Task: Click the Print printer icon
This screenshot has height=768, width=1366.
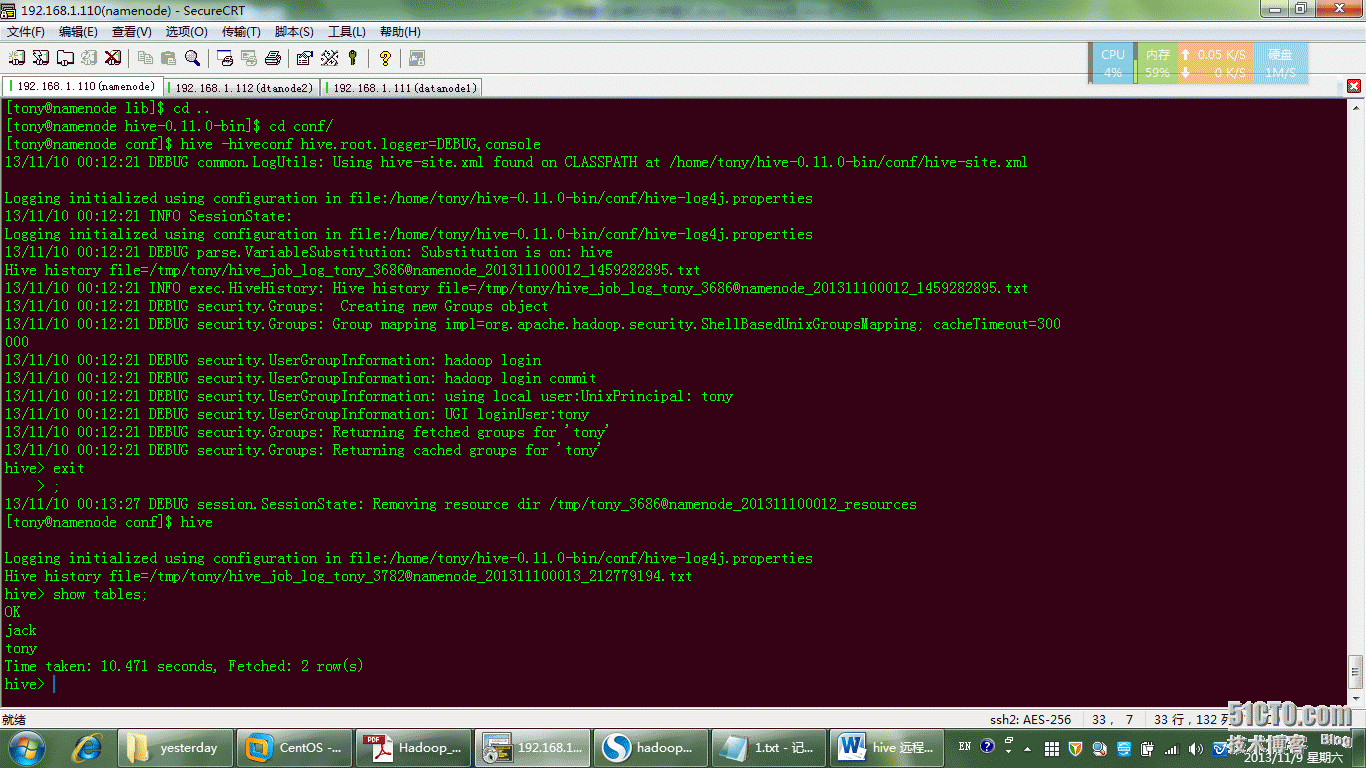Action: click(x=272, y=58)
